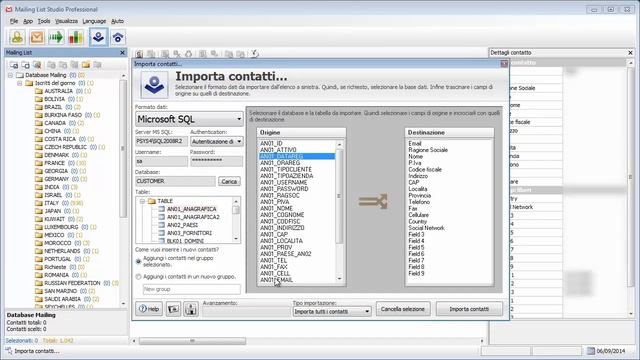Click second icon in Mailing List panel toolbar

pyautogui.click(x=25, y=65)
